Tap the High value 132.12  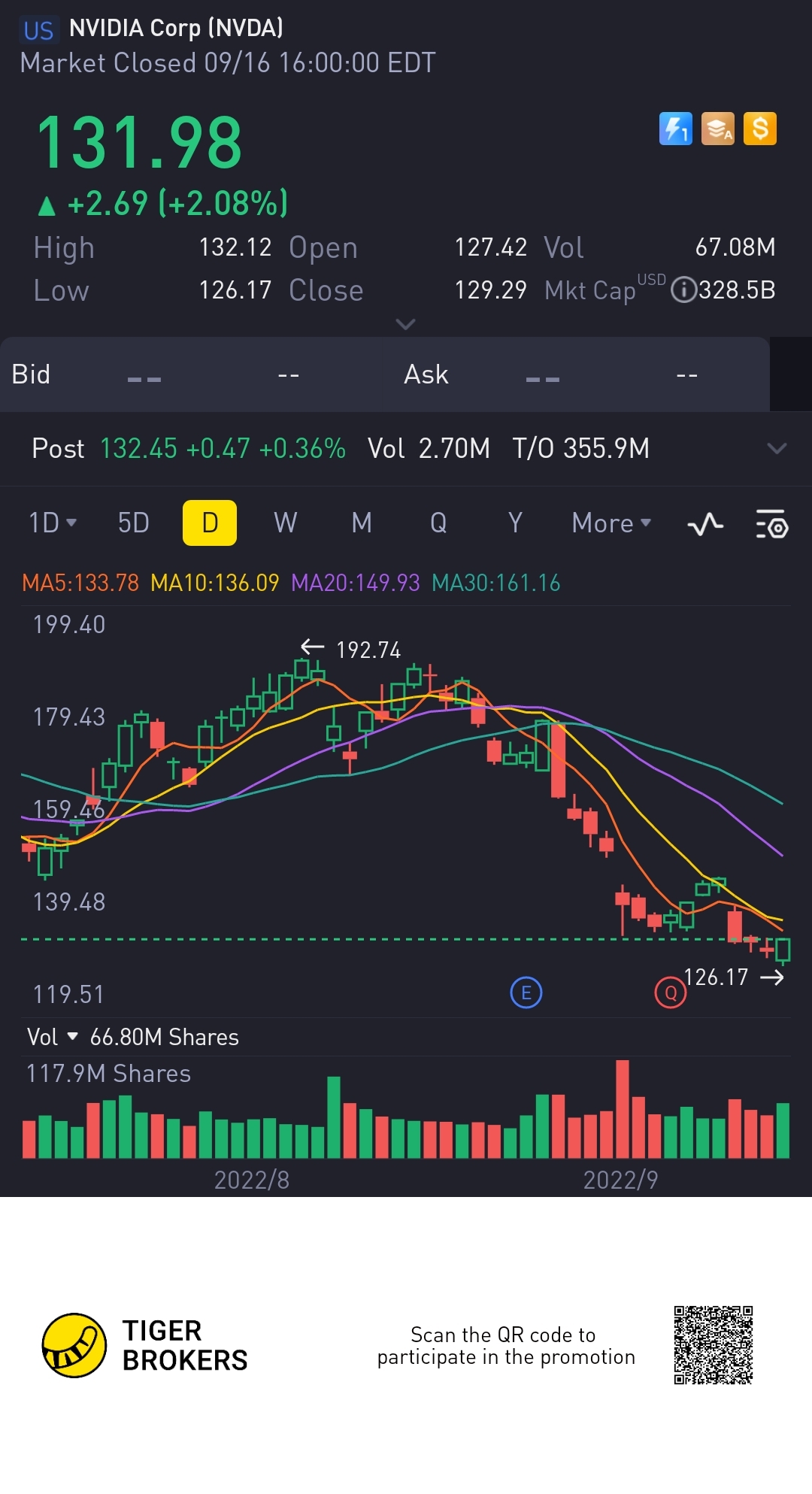[x=235, y=247]
